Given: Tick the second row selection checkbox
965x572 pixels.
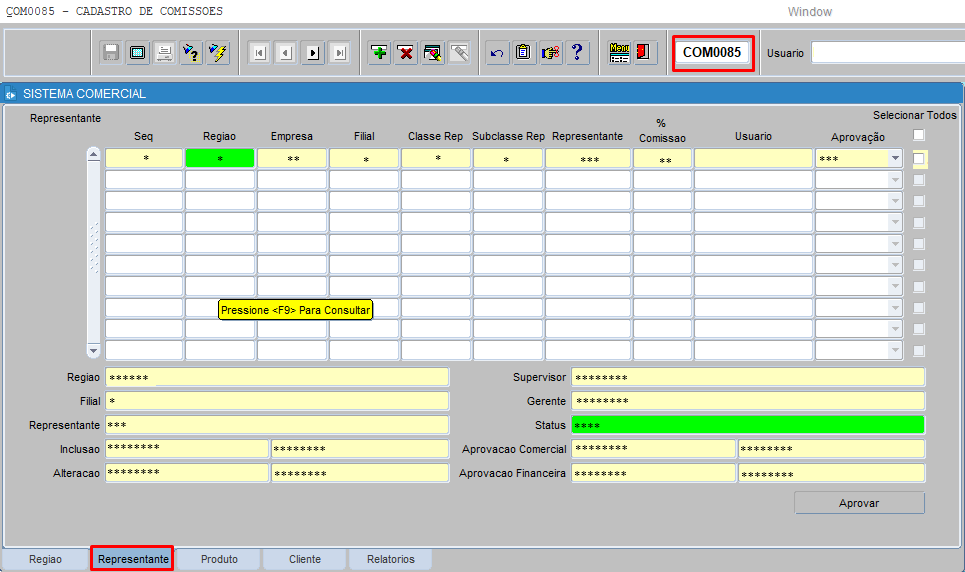Looking at the screenshot, I should click(x=919, y=180).
